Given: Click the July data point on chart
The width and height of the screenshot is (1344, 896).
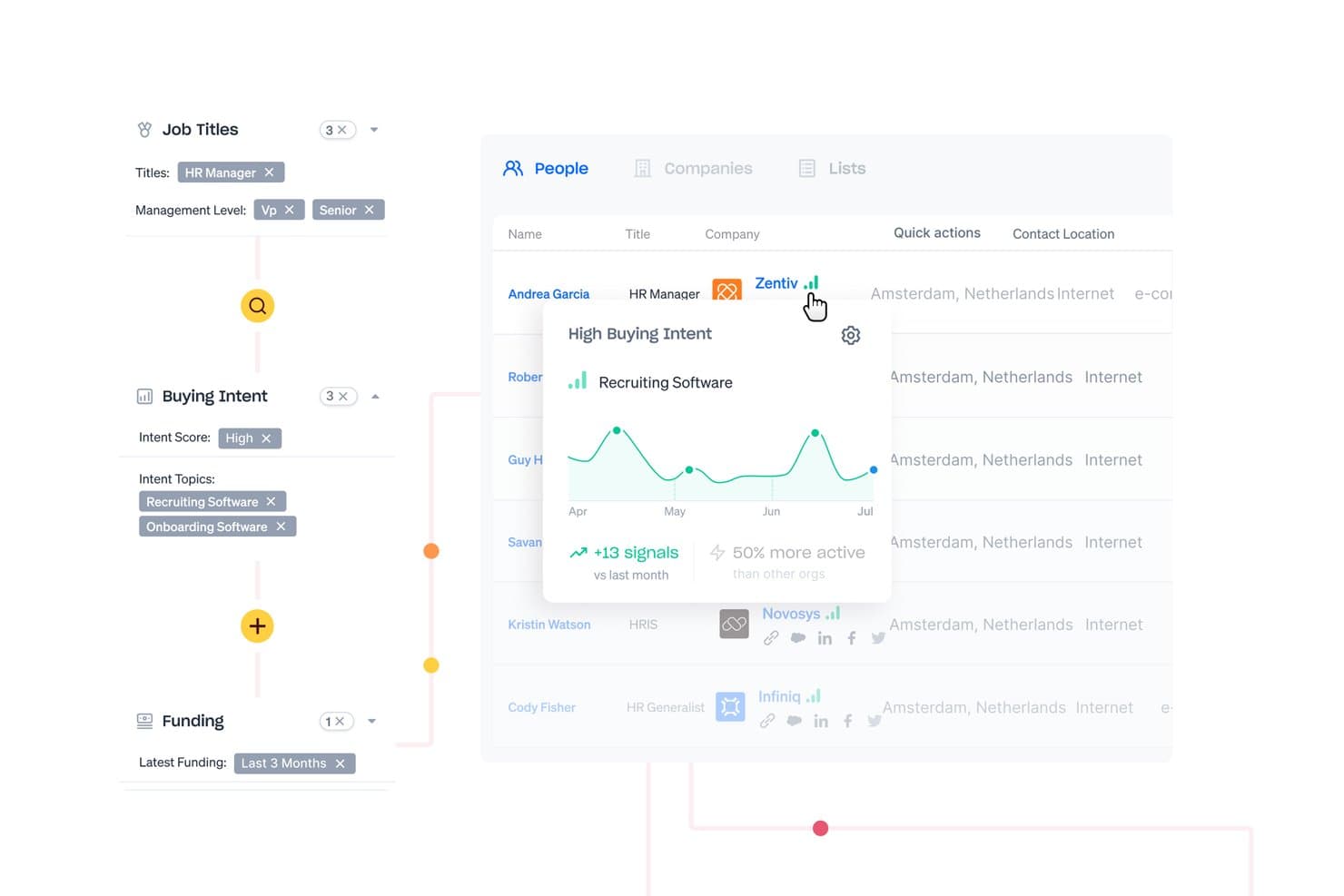Looking at the screenshot, I should click(x=874, y=469).
